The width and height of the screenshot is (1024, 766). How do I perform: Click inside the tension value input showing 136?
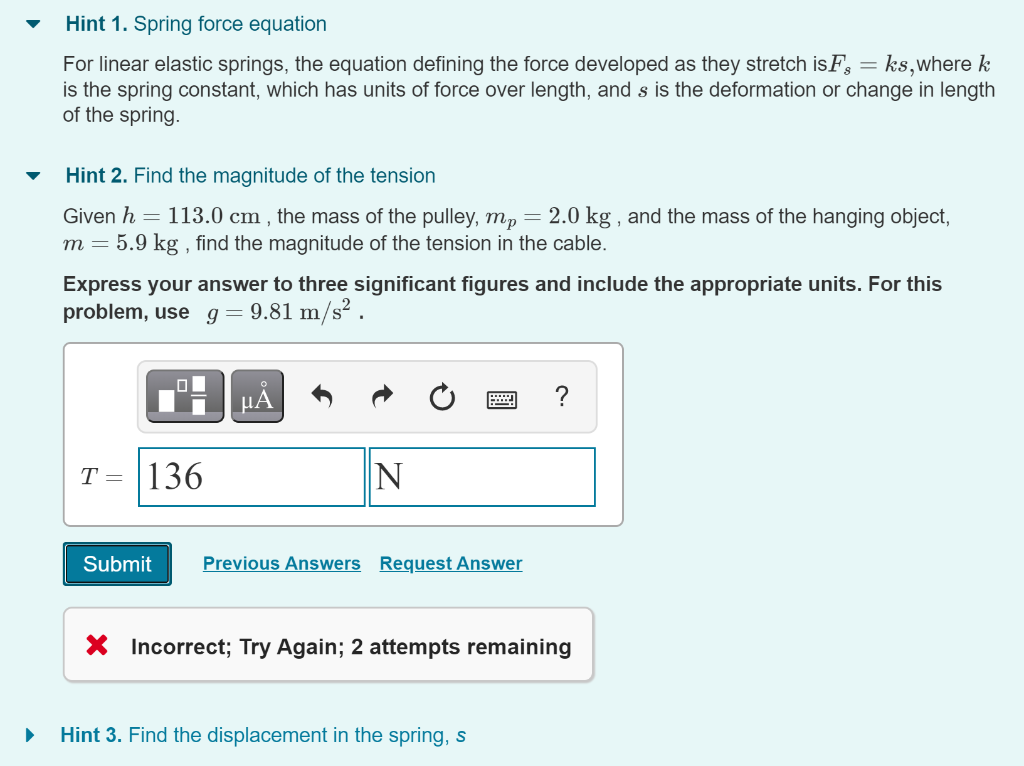click(250, 477)
